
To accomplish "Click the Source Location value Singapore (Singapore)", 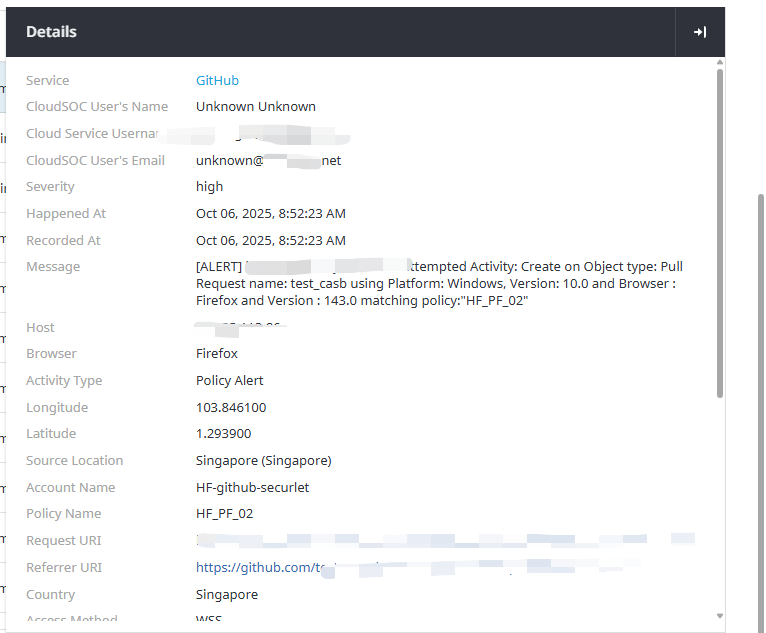I will pyautogui.click(x=263, y=461).
